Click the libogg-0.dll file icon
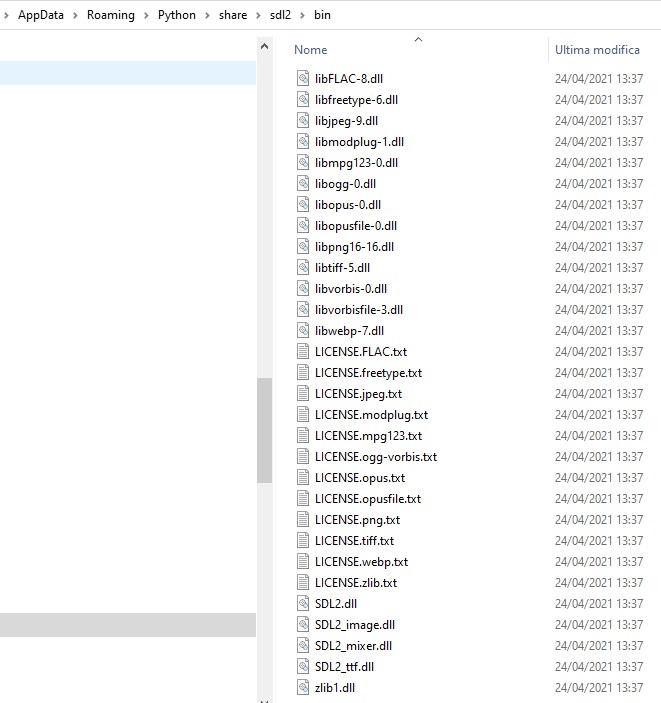Image resolution: width=661 pixels, height=703 pixels. click(x=303, y=183)
